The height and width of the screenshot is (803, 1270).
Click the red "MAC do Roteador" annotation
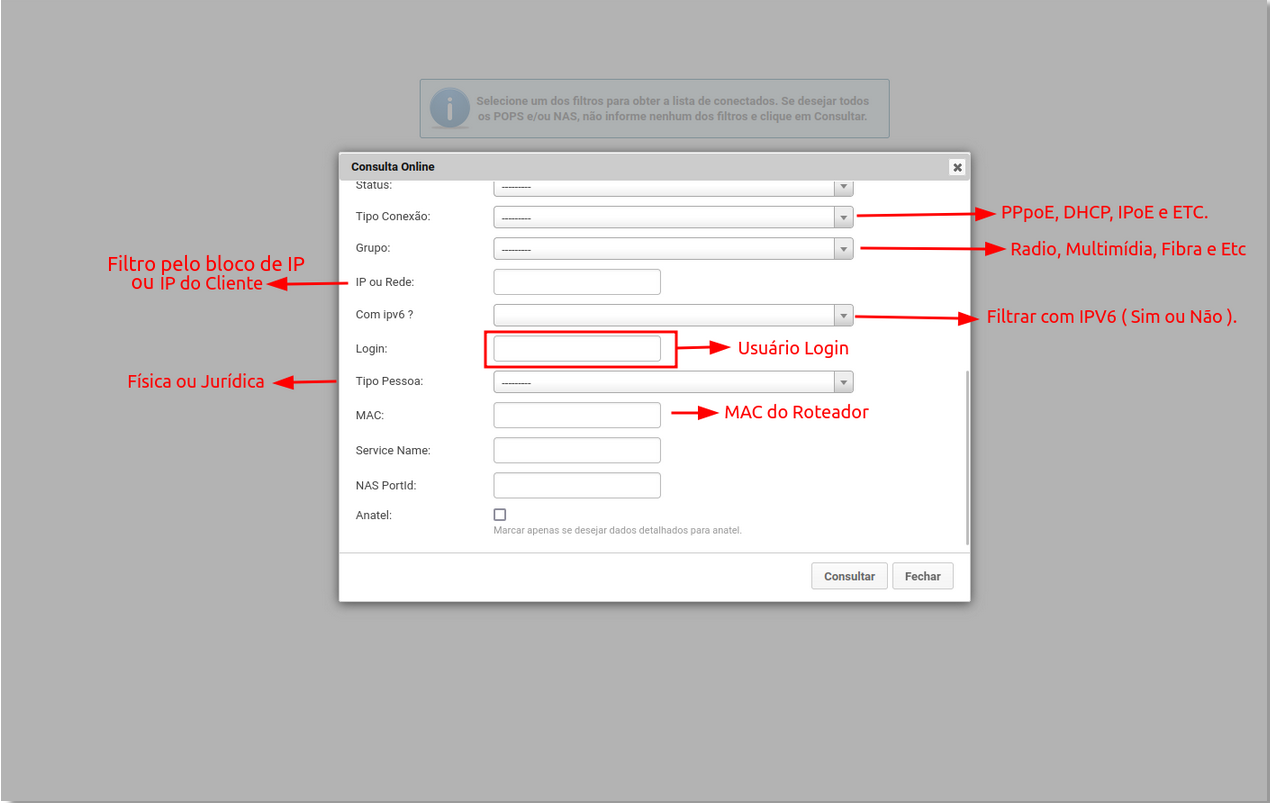796,412
